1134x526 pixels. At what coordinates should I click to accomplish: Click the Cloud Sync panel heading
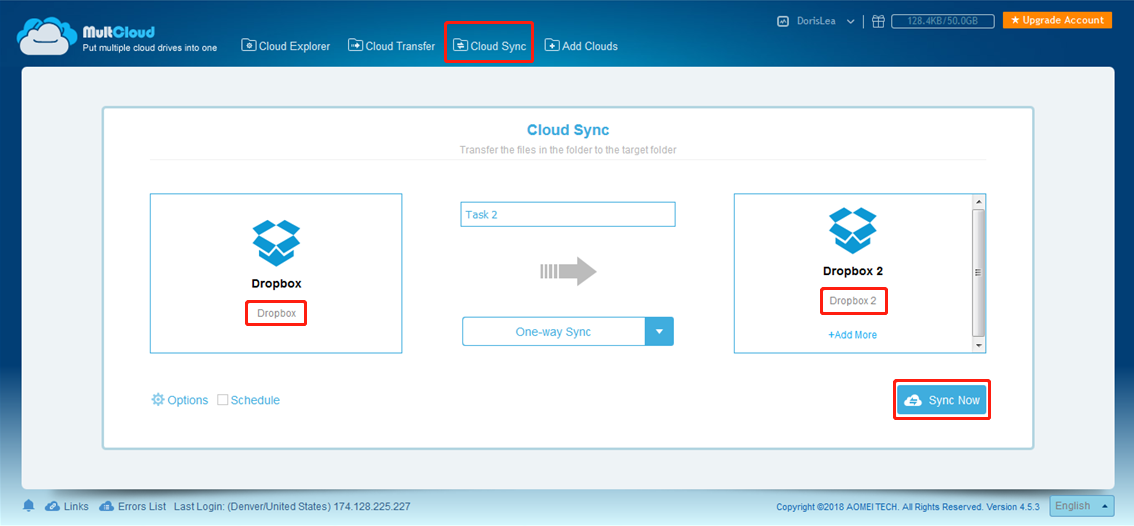568,130
